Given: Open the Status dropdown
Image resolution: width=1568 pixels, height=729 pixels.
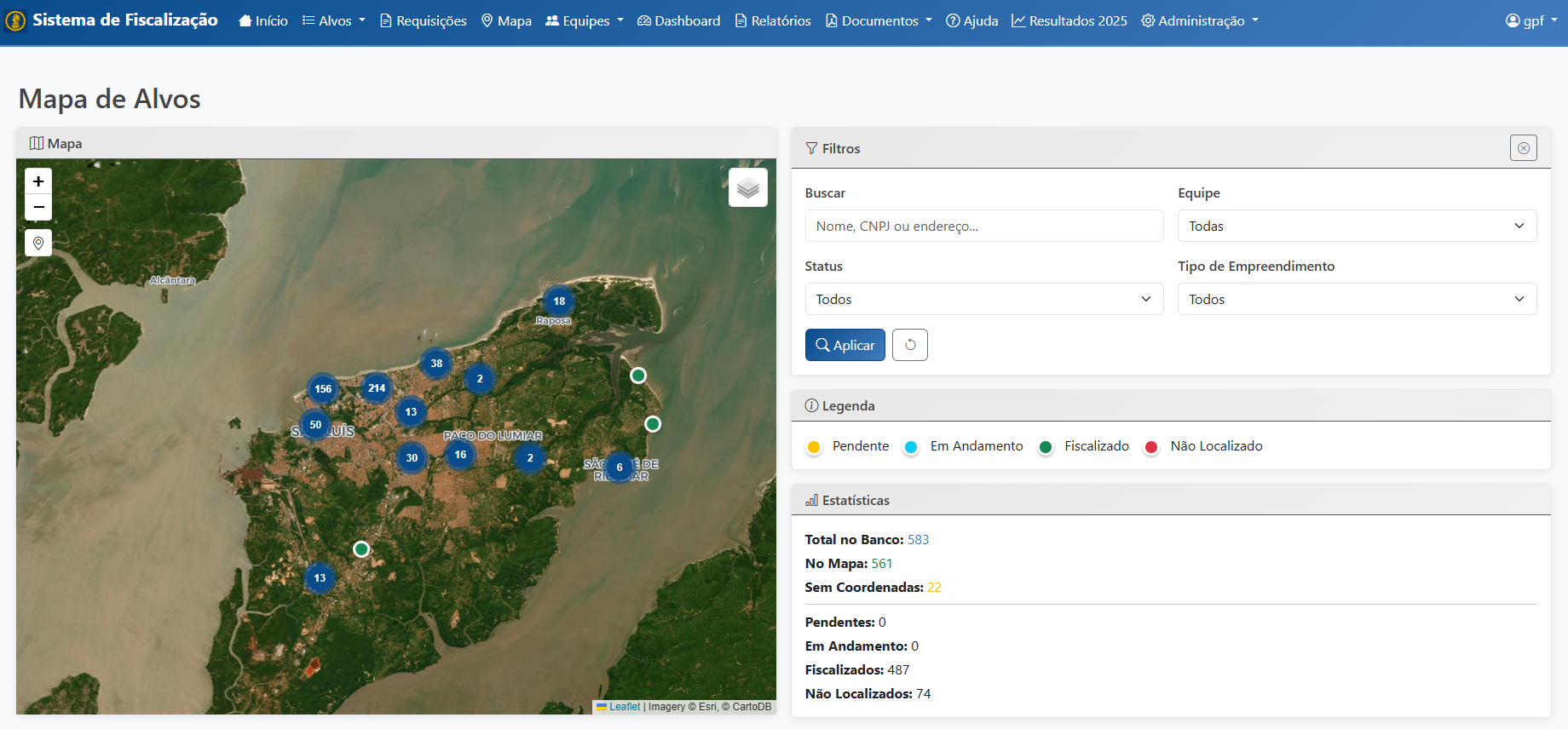Looking at the screenshot, I should tap(983, 299).
